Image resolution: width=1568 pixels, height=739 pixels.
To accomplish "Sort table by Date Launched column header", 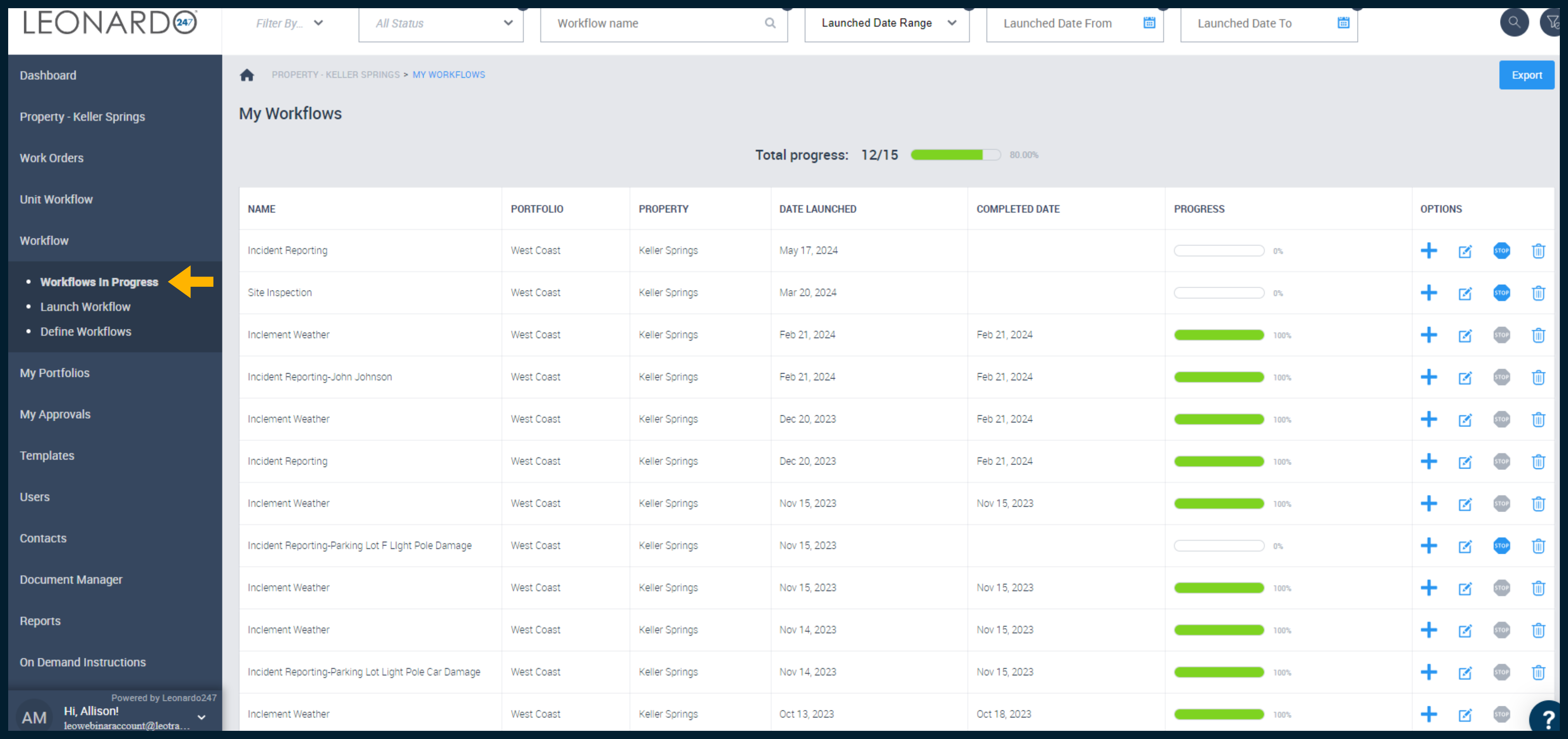I will [x=818, y=209].
